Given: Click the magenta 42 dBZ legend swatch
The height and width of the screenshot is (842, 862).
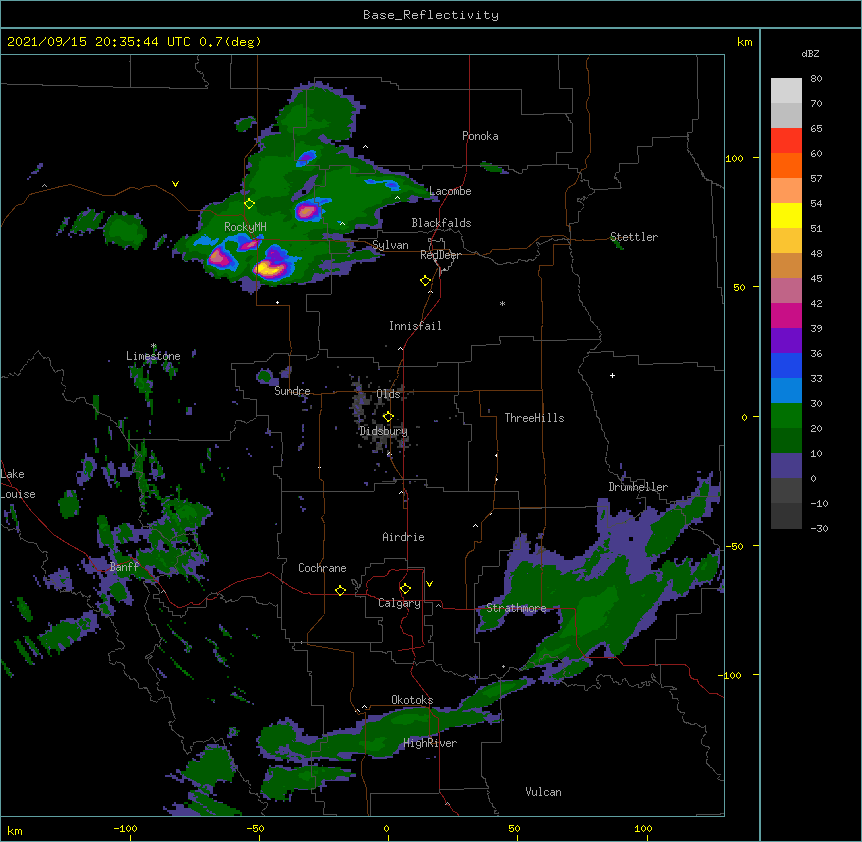Looking at the screenshot, I should [786, 315].
